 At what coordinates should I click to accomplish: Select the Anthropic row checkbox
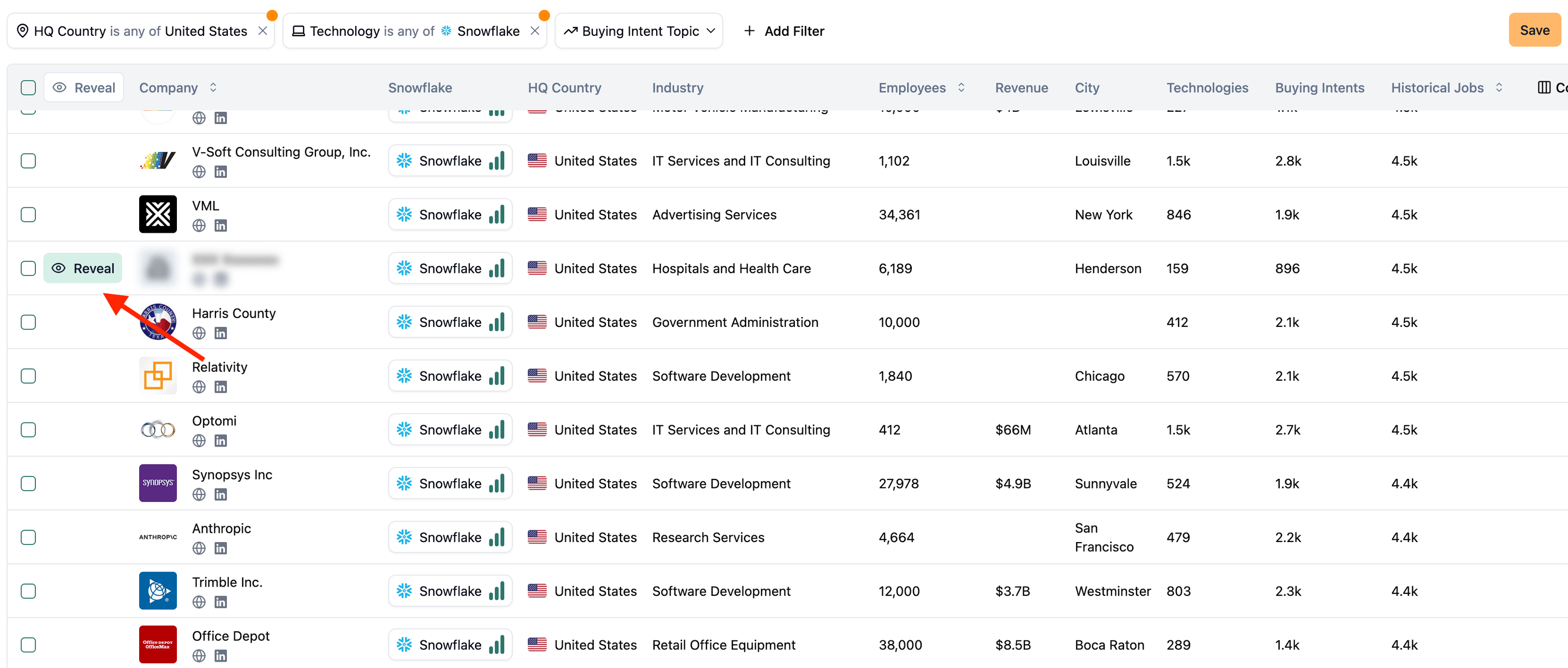coord(28,537)
